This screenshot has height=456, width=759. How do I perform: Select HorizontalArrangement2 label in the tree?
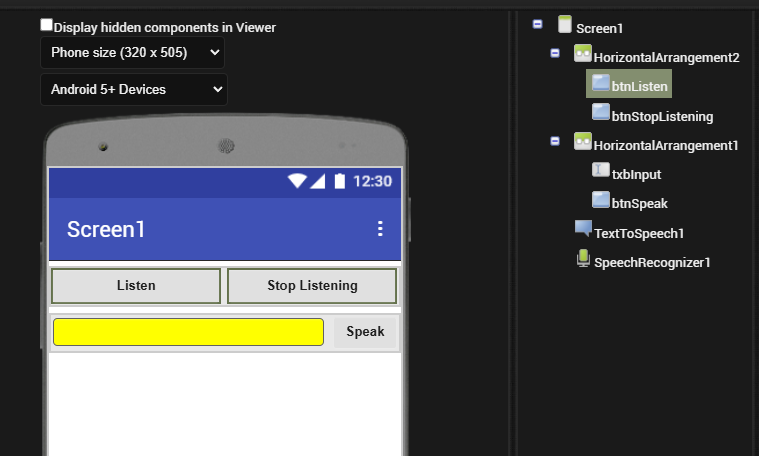click(x=667, y=58)
